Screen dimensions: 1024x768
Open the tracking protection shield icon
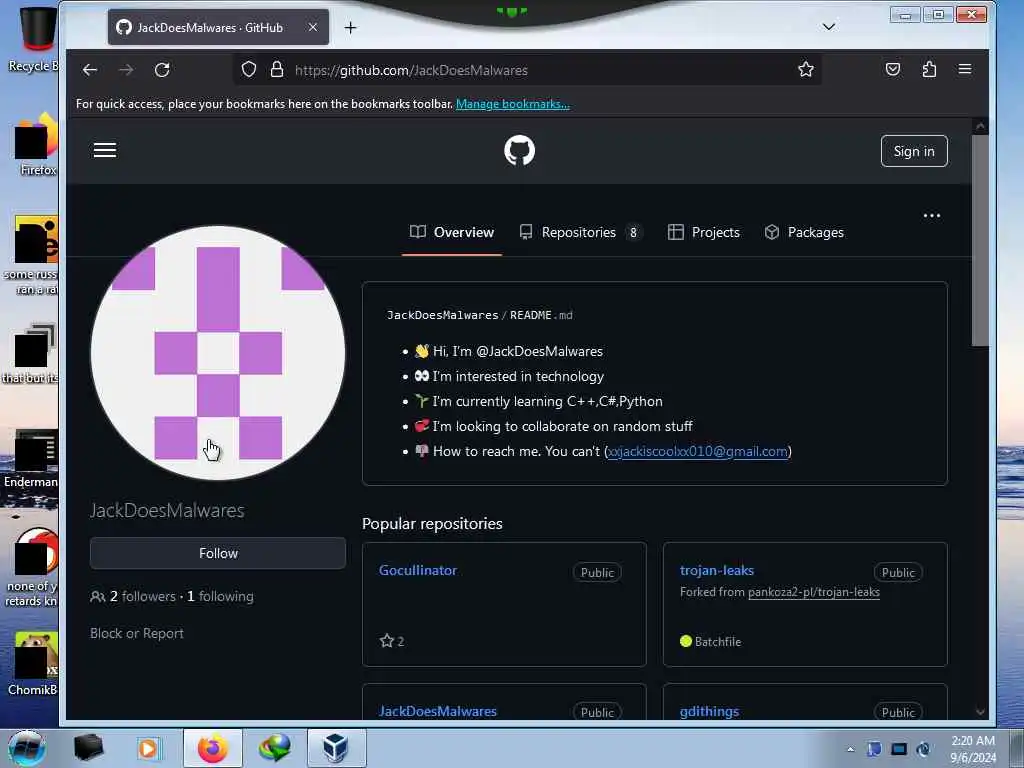[x=249, y=69]
